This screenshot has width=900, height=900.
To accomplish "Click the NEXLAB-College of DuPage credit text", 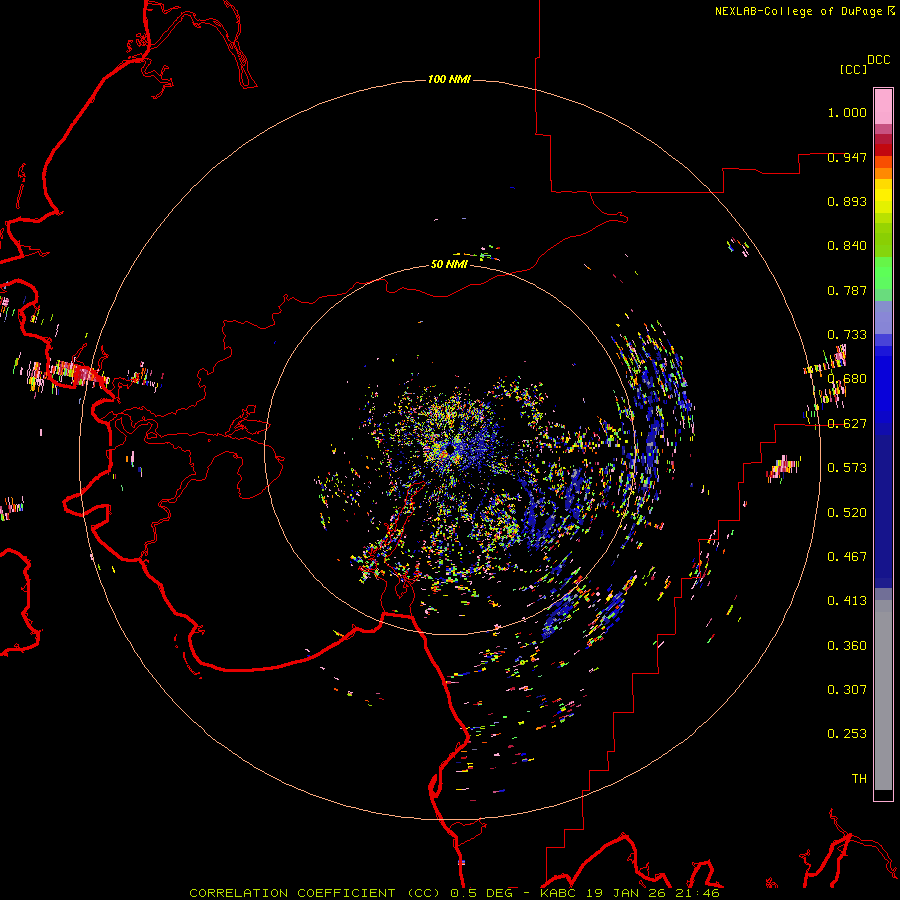I will pos(798,11).
